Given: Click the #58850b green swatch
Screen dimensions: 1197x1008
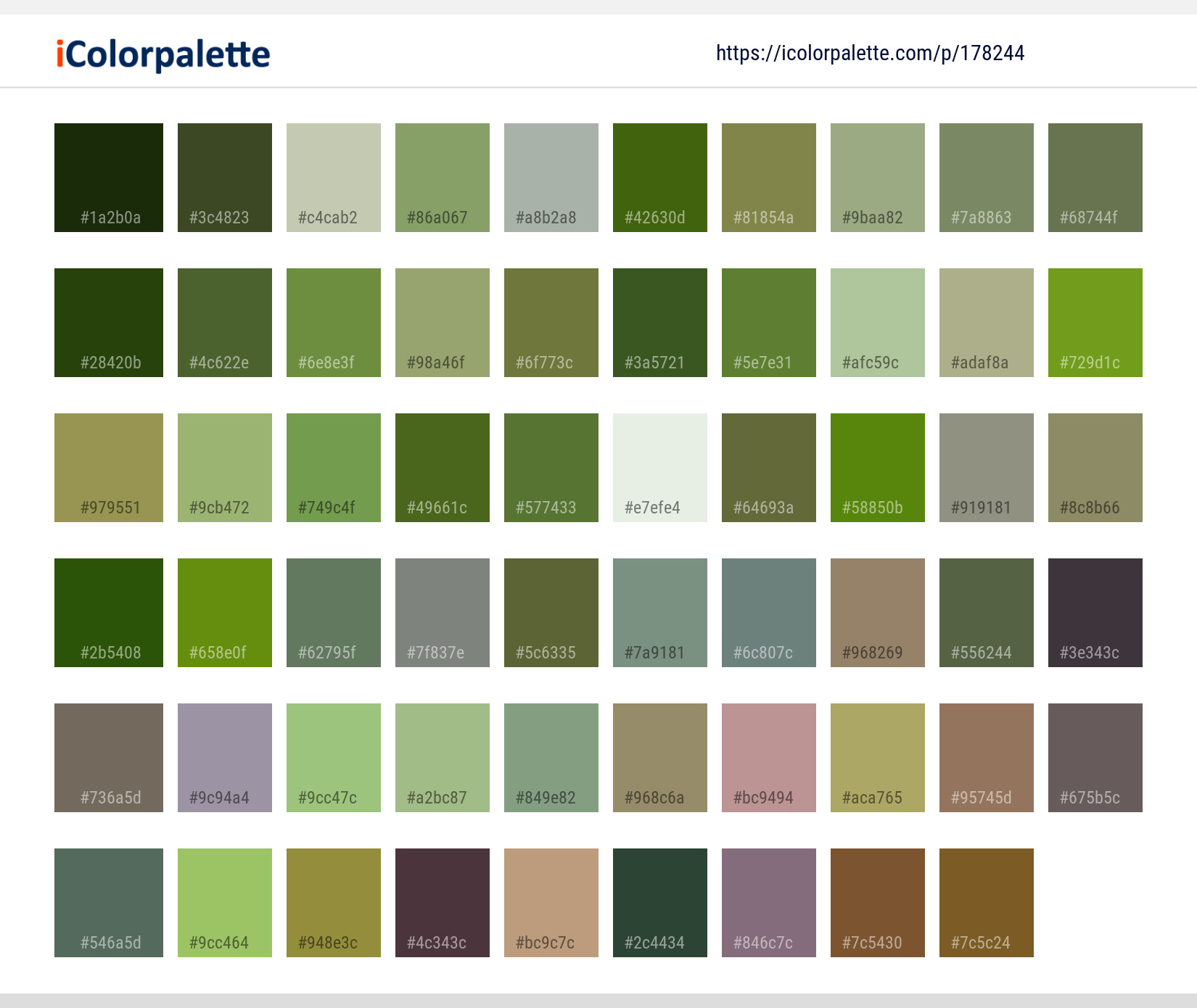Looking at the screenshot, I should click(x=877, y=467).
